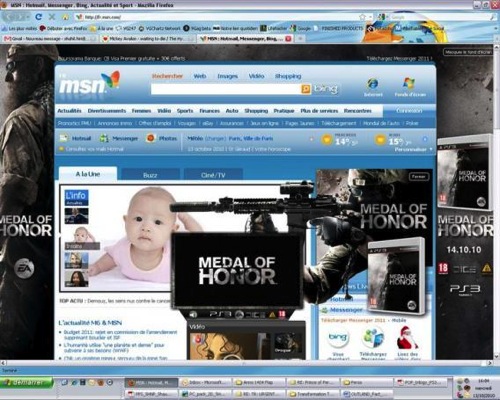Open the address bar history dropdown
This screenshot has width=500, height=400.
tap(371, 17)
